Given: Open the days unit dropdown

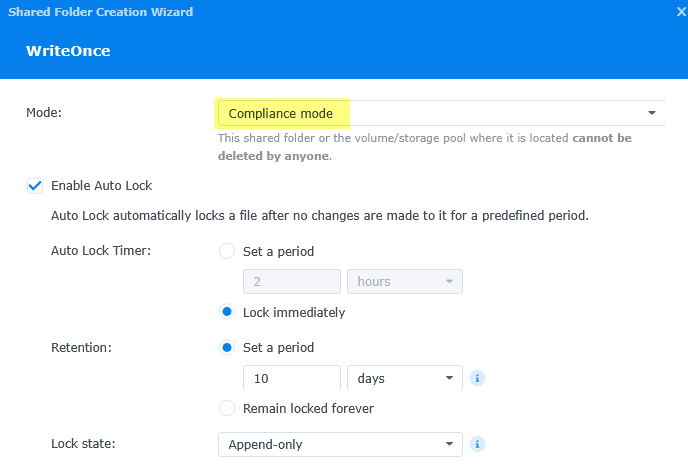Looking at the screenshot, I should [x=404, y=379].
